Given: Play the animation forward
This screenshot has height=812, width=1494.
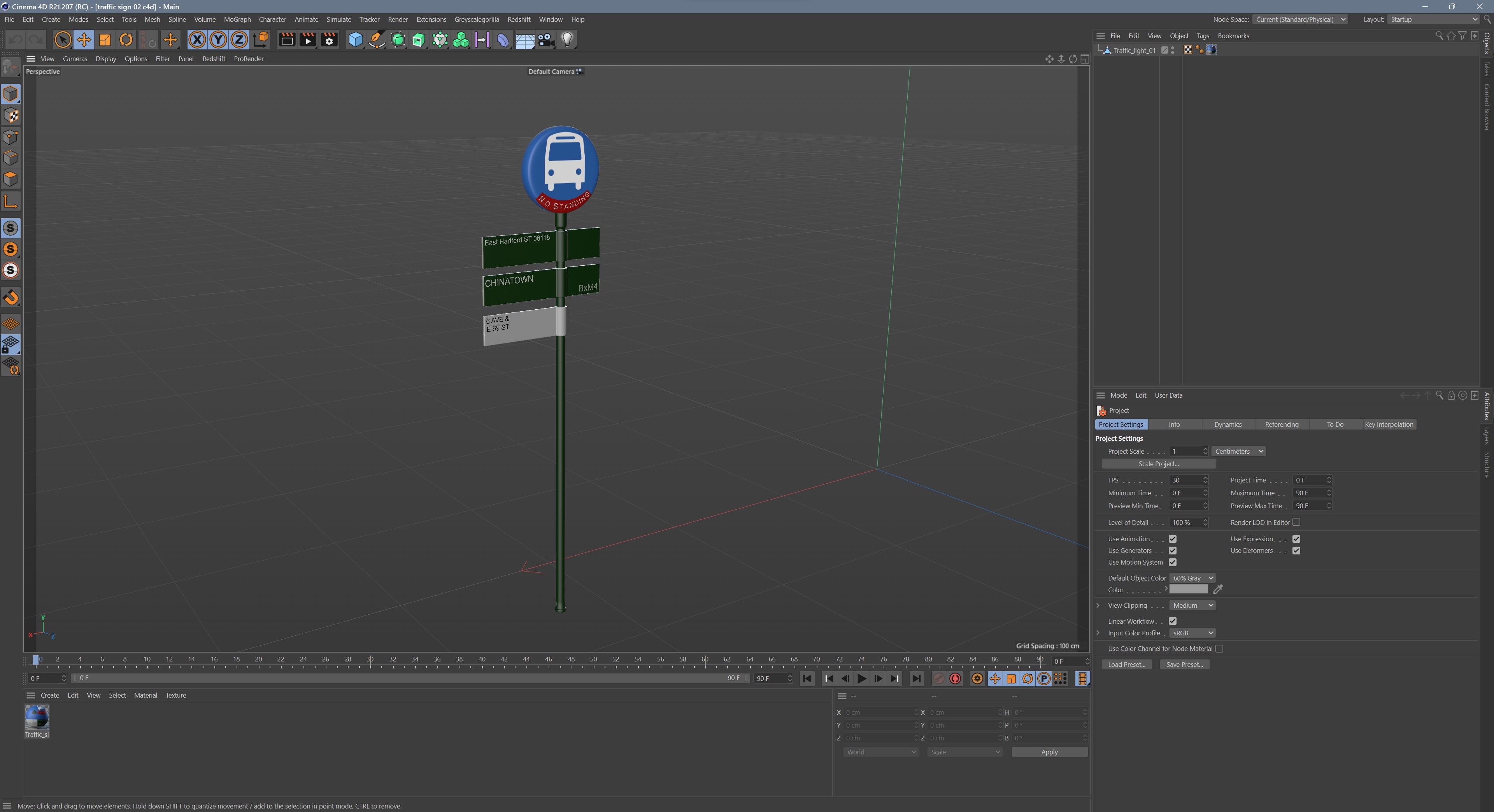Looking at the screenshot, I should point(862,679).
